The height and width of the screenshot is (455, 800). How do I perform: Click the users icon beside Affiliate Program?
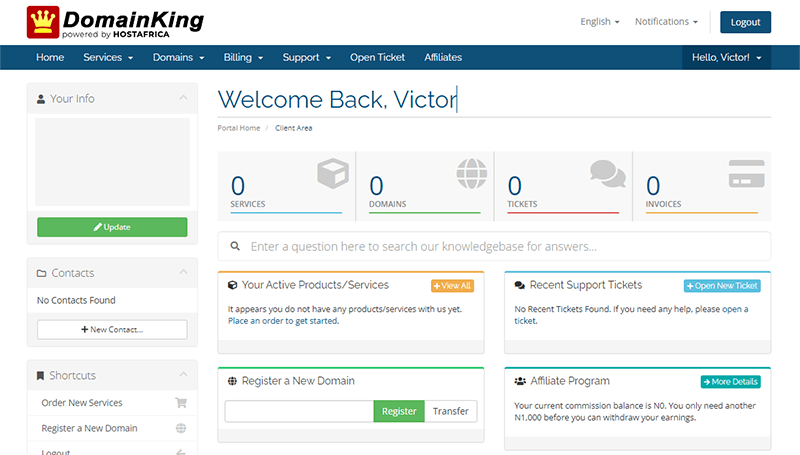pos(520,381)
